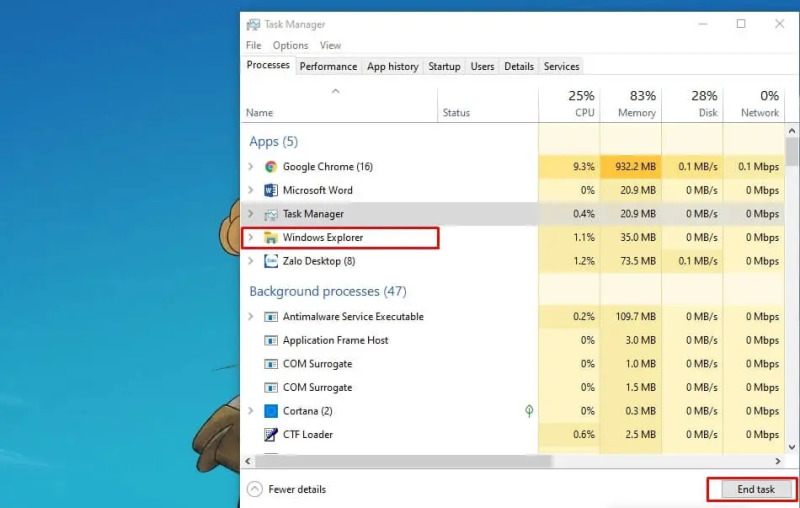Click the 109.7 MB memory cell
Viewport: 800px width, 508px height.
pos(631,317)
